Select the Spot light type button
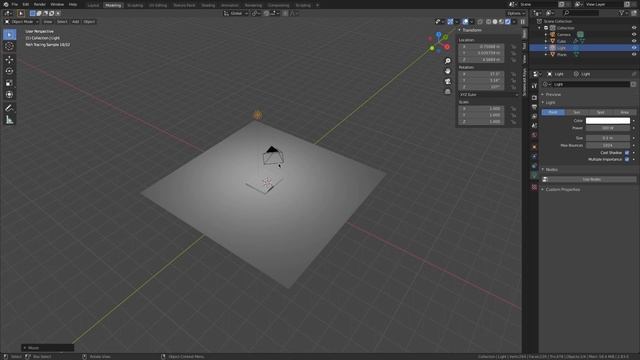The width and height of the screenshot is (640, 360). coord(600,112)
